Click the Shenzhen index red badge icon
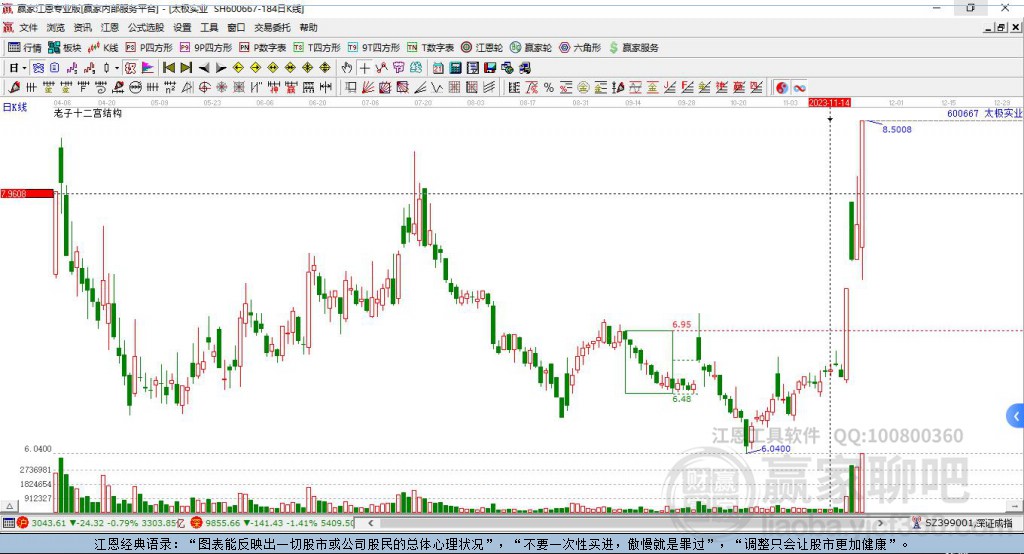Screen dimensions: 1024x554 pyautogui.click(x=197, y=523)
